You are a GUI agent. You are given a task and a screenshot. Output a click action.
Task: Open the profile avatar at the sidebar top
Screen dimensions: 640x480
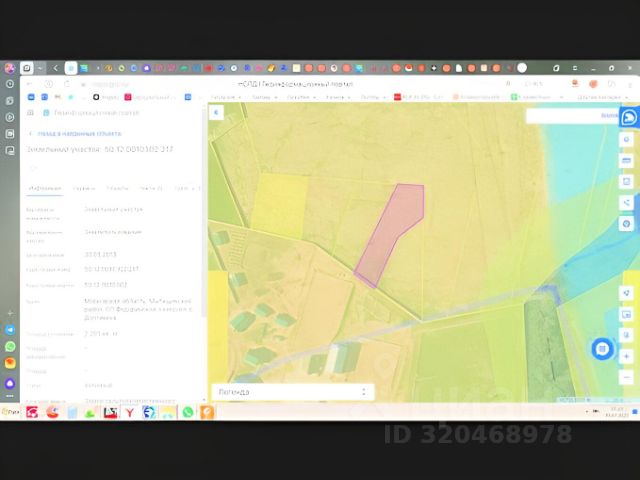10,68
